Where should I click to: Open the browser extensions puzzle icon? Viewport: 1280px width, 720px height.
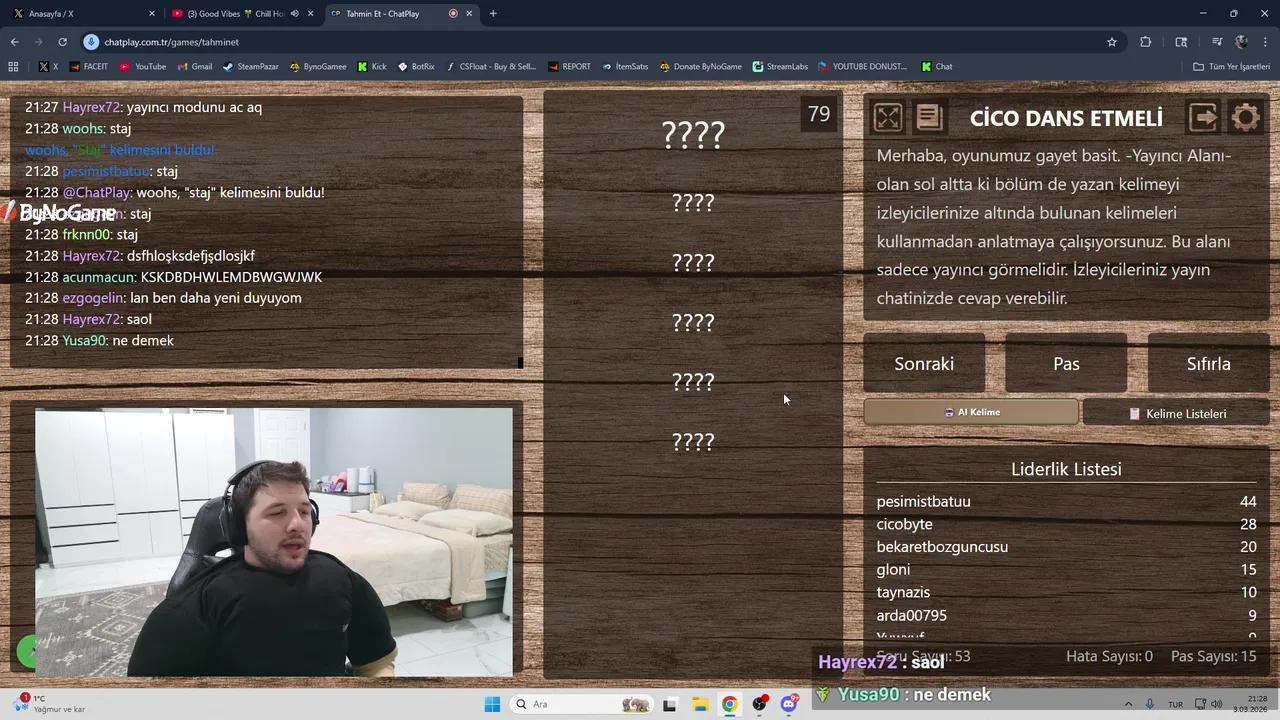(1146, 42)
